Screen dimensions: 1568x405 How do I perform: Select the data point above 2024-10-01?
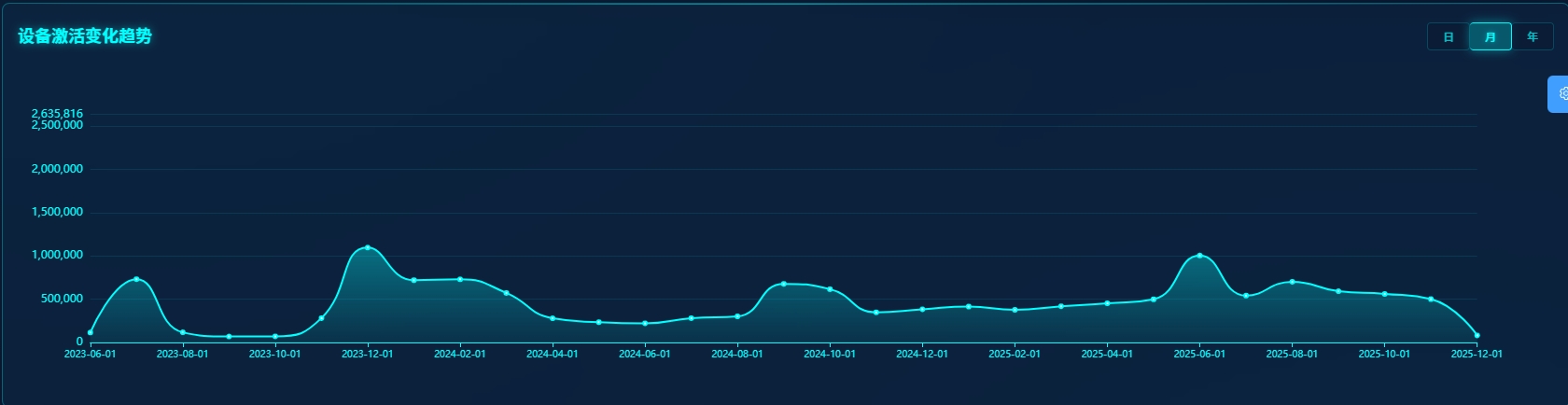pyautogui.click(x=830, y=289)
